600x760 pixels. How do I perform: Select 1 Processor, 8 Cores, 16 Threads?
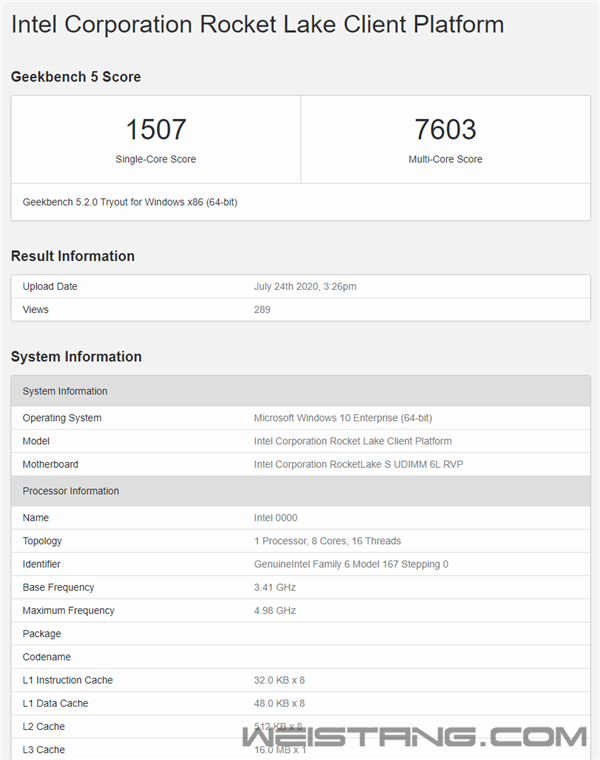tap(328, 541)
